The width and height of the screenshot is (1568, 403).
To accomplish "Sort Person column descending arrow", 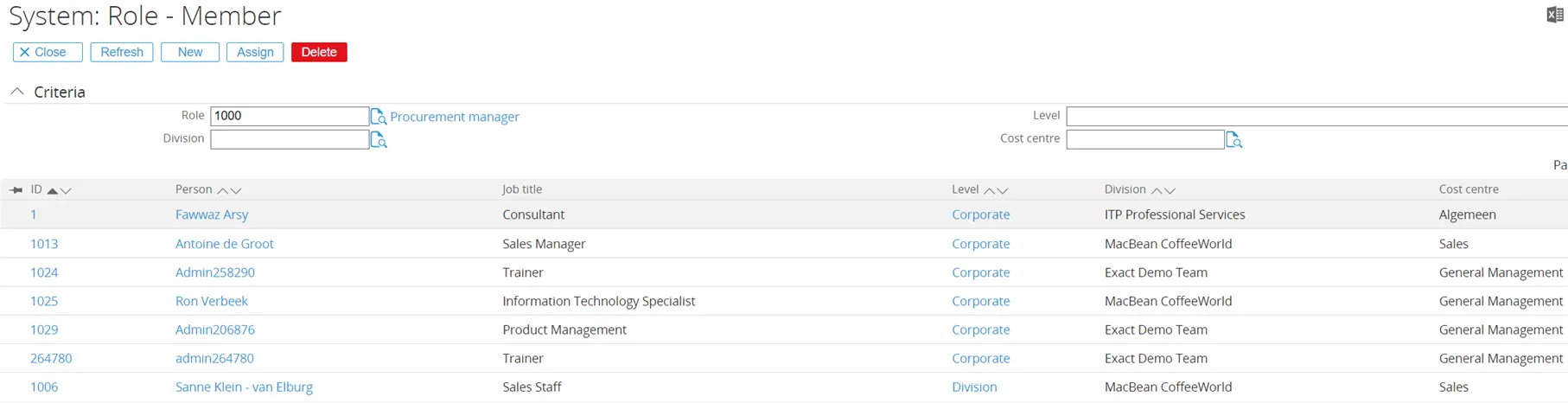I will pos(236,191).
